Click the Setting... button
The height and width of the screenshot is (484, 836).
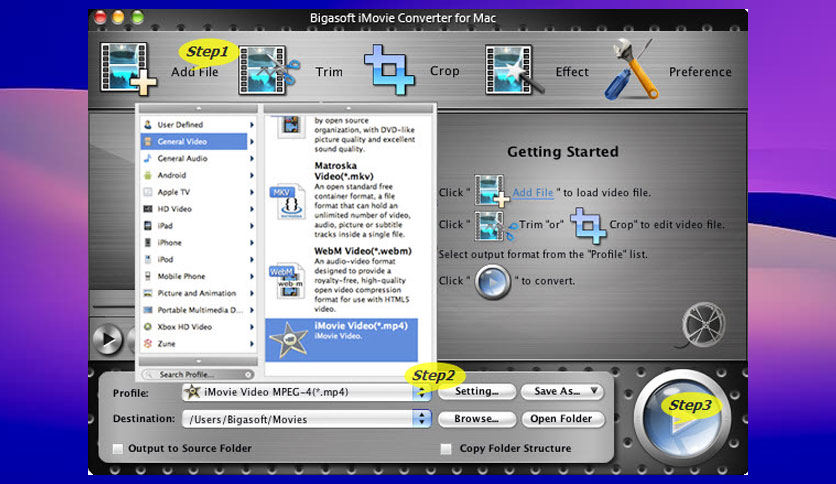point(477,391)
